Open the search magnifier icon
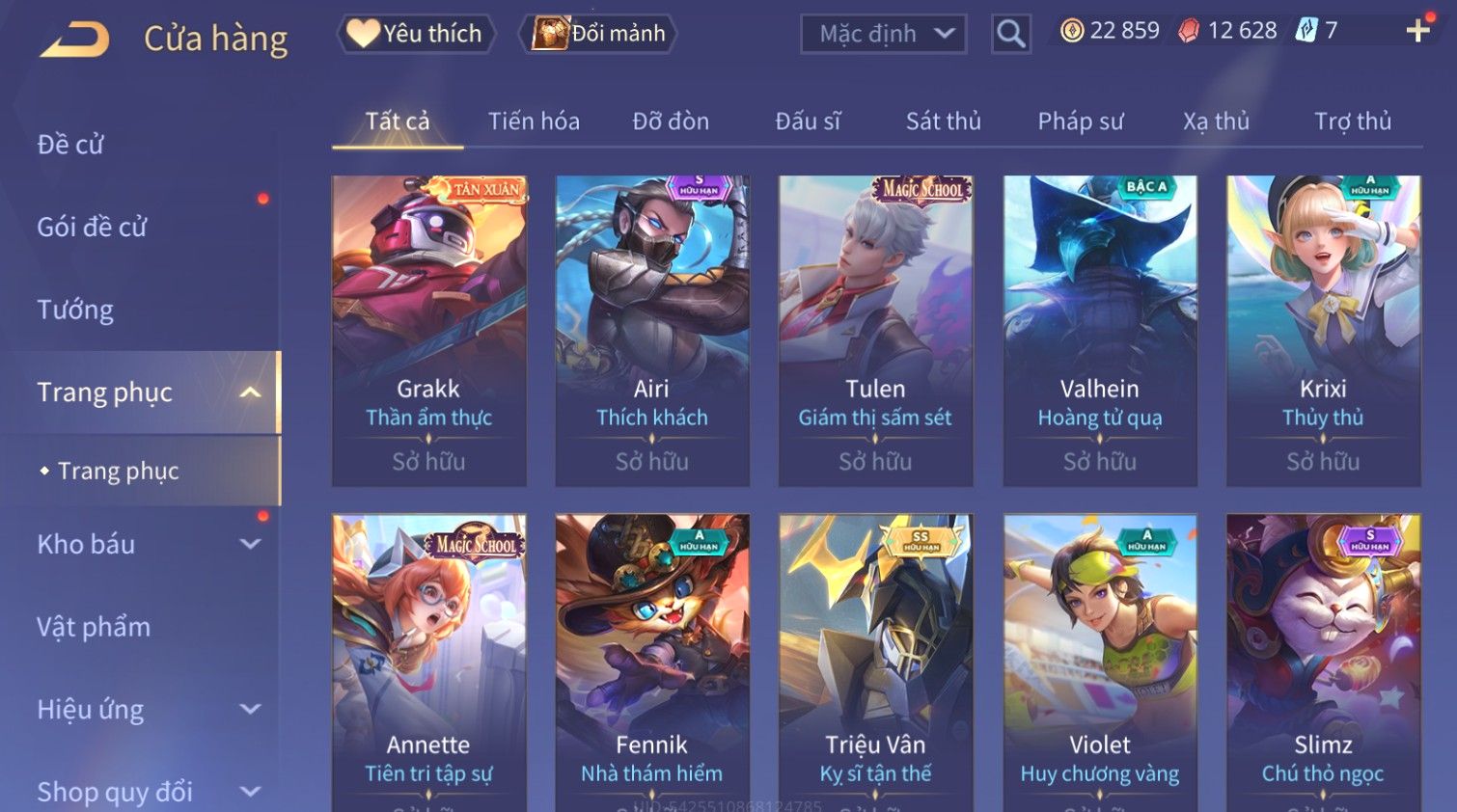1457x812 pixels. [1010, 34]
